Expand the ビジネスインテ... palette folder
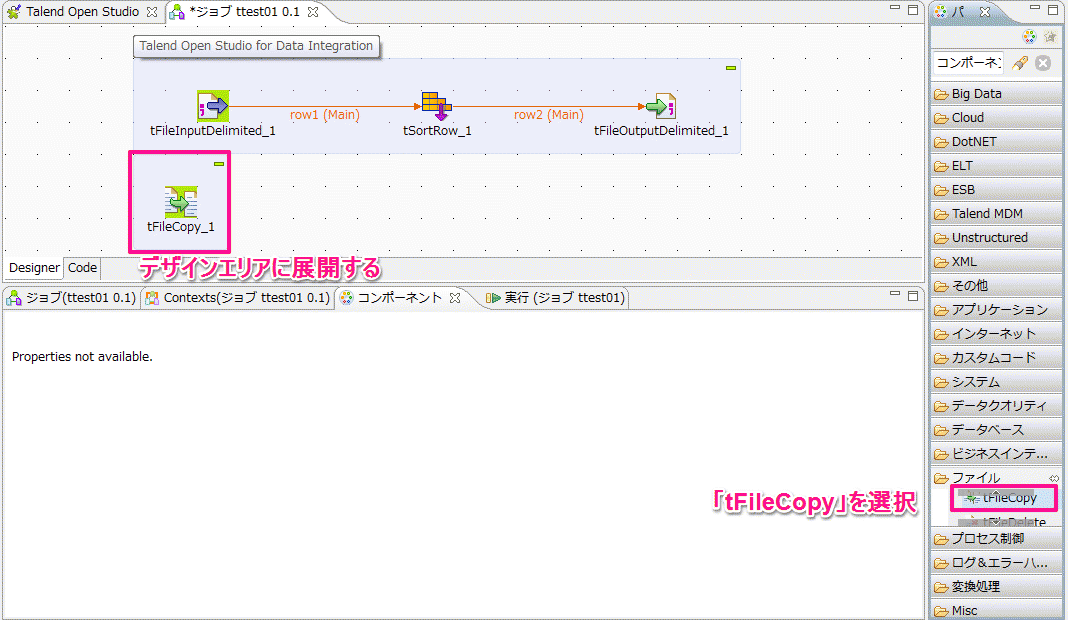 (x=996, y=454)
